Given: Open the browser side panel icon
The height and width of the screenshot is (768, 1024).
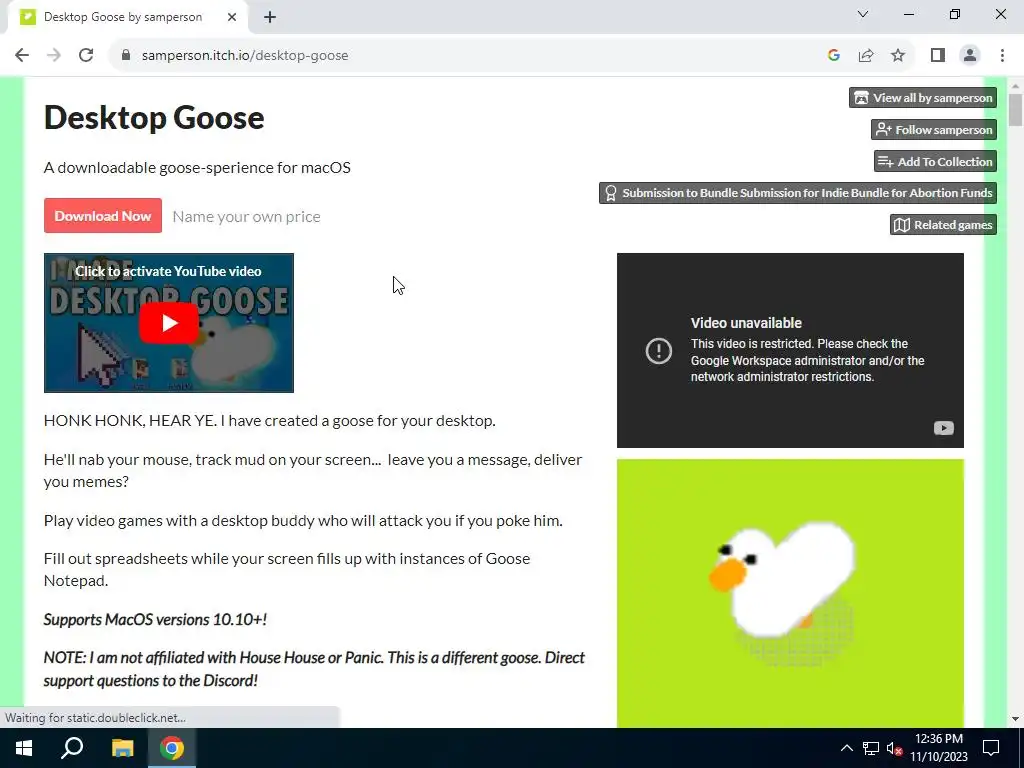Looking at the screenshot, I should click(x=938, y=56).
